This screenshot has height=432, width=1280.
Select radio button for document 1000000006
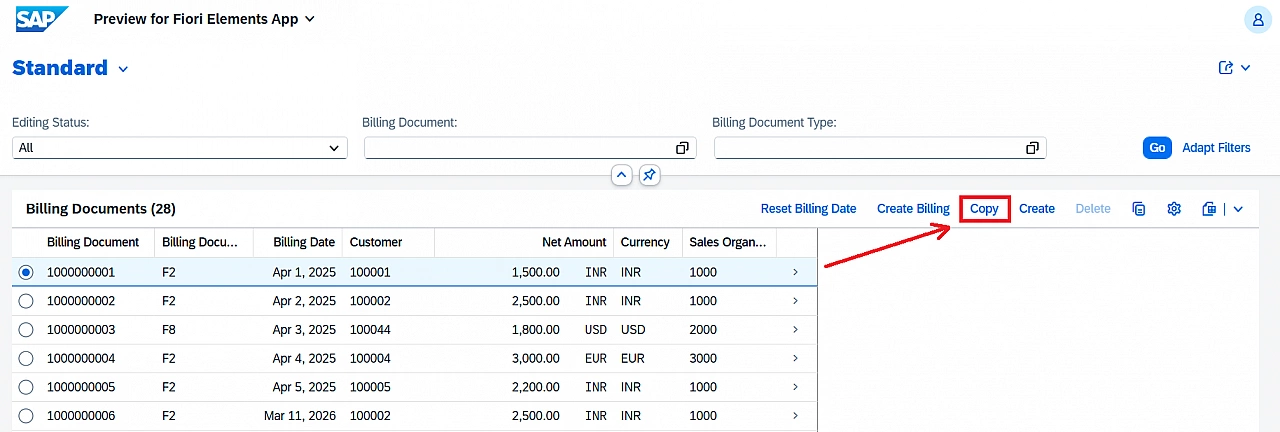[26, 415]
